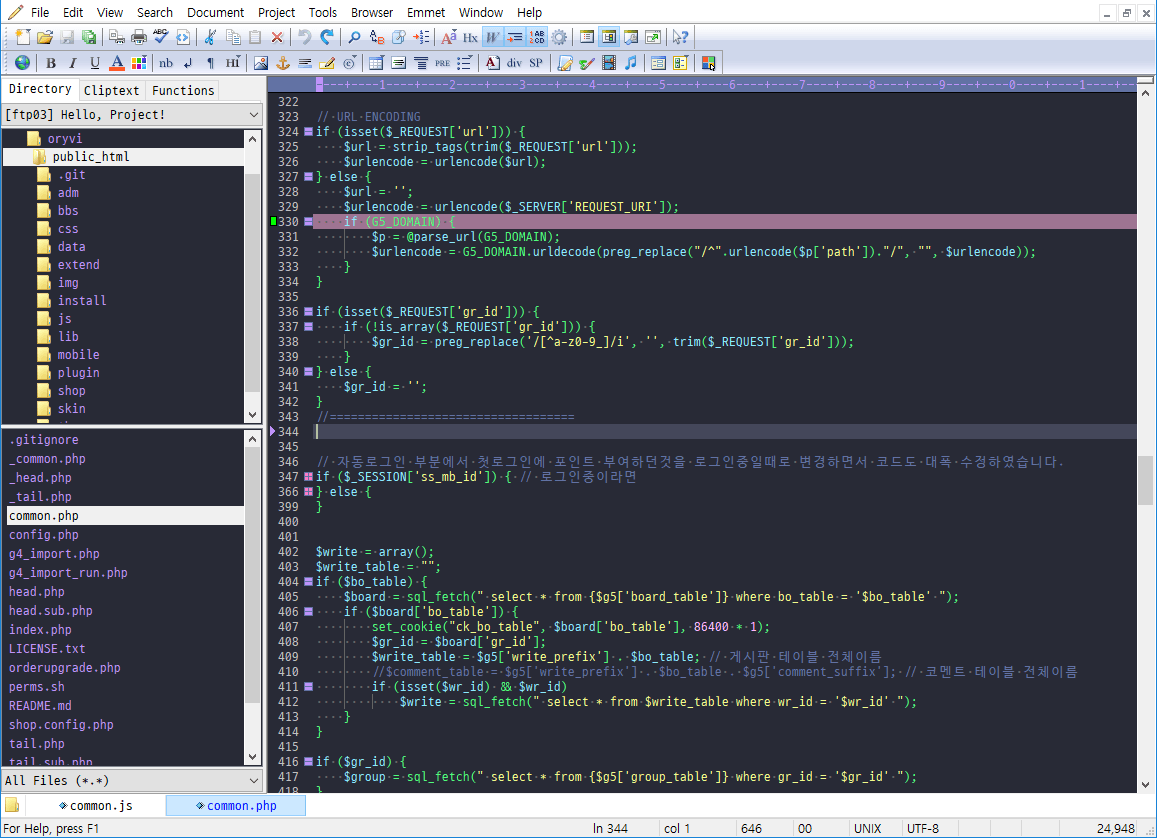Open the color palette swatch icon
This screenshot has height=838, width=1157.
pyautogui.click(x=137, y=62)
